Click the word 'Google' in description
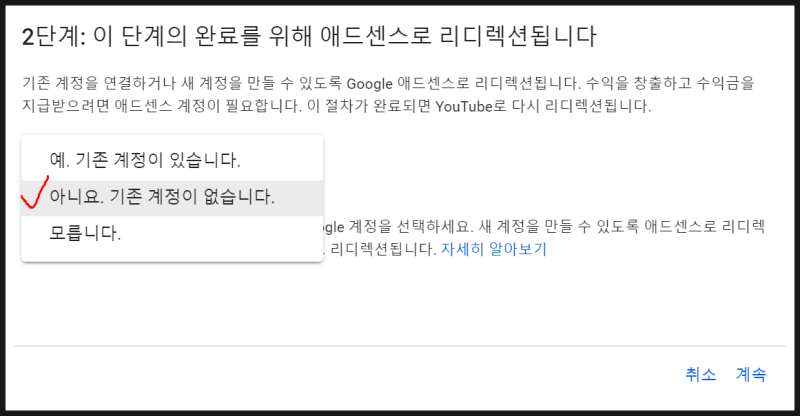Viewport: 800px width, 416px height. [x=369, y=84]
